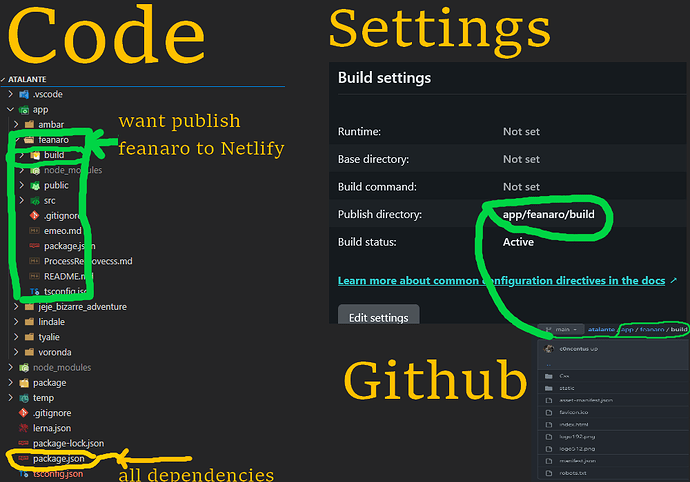The height and width of the screenshot is (482, 690).
Task: Click the git icon of root .gitignore
Action: (x=24, y=413)
